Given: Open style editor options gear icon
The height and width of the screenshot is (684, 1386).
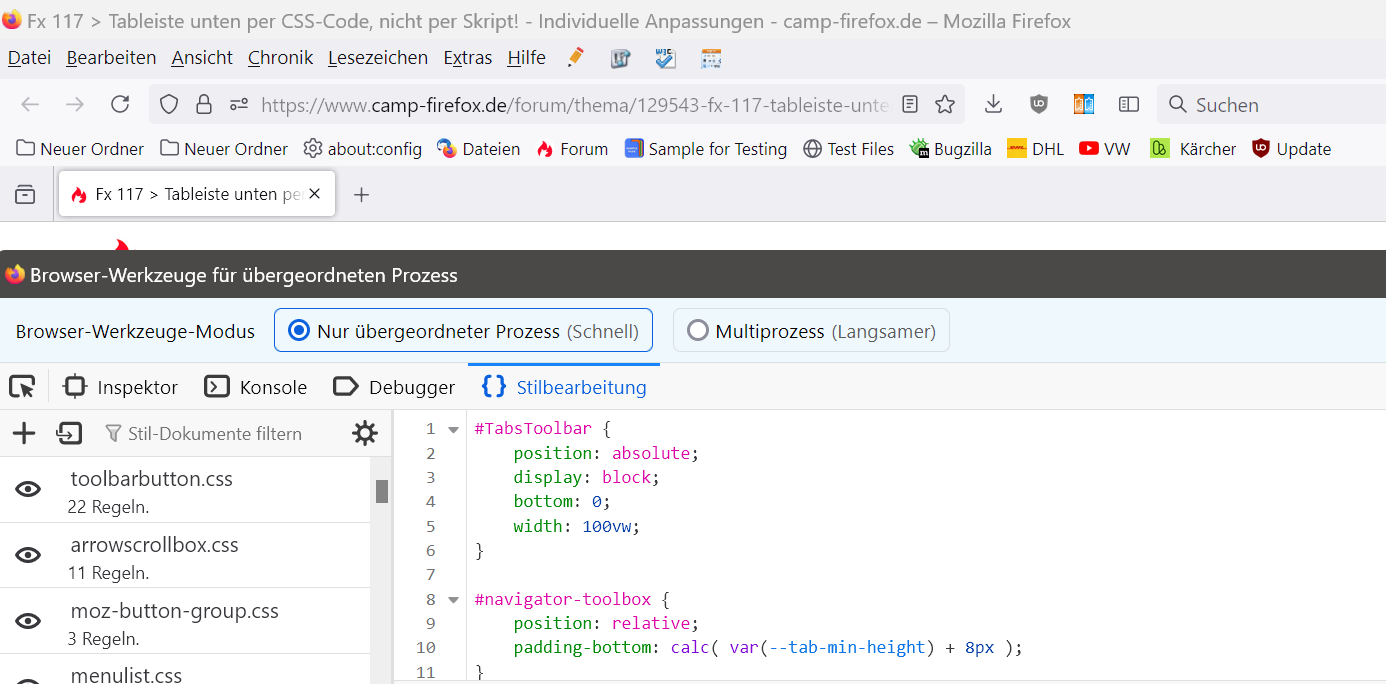Looking at the screenshot, I should (x=365, y=433).
